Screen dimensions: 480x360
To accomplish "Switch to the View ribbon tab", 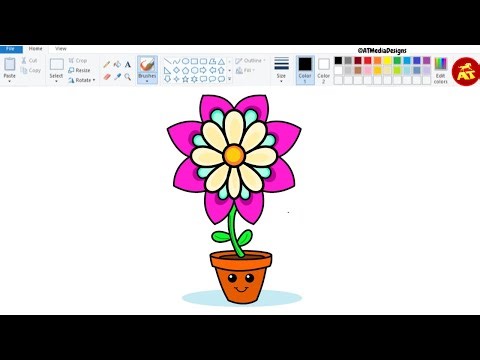I will tap(61, 49).
